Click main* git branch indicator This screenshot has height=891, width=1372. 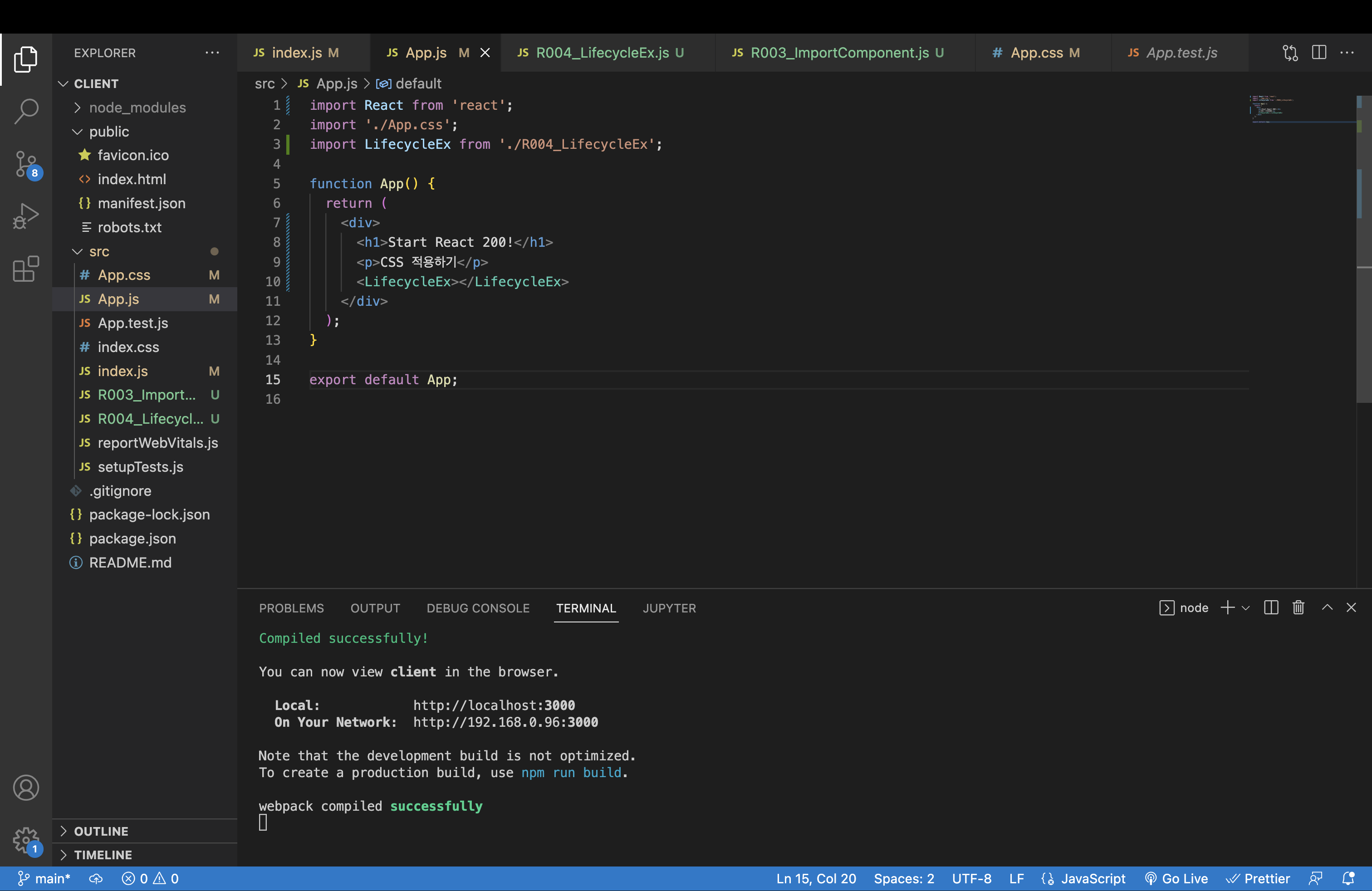(x=44, y=878)
